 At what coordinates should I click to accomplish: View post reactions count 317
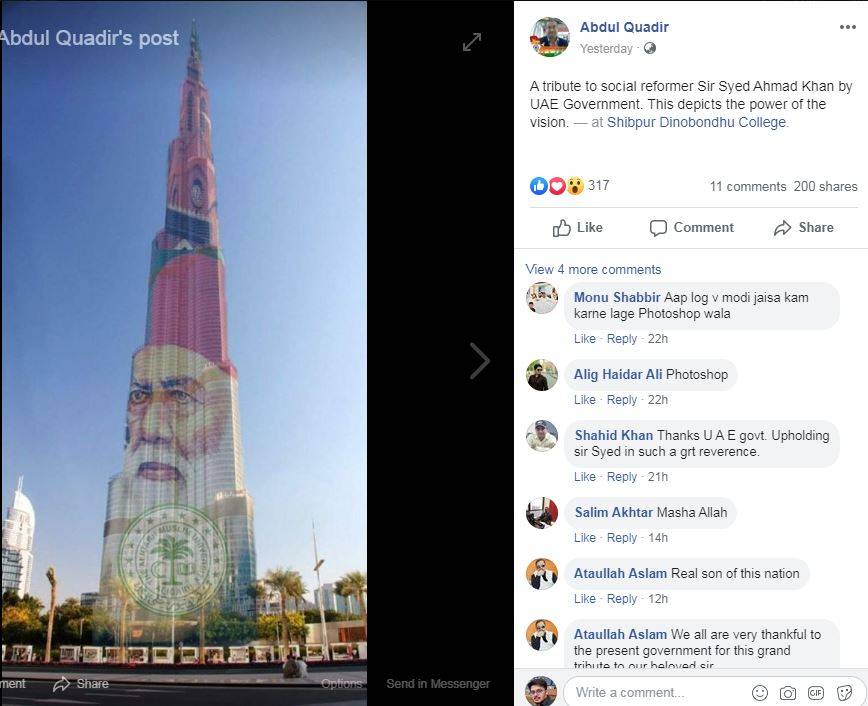[598, 186]
